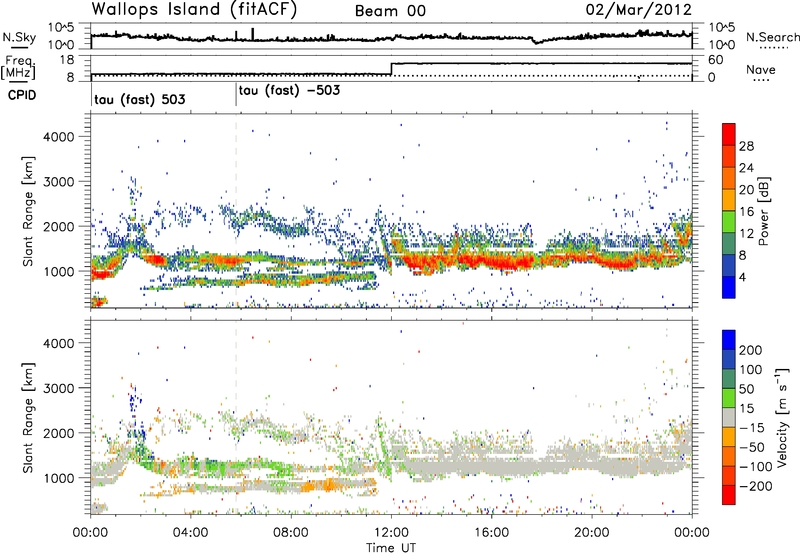Click the 'Beam 00' label
Screen dimensions: 800x554
(x=390, y=11)
